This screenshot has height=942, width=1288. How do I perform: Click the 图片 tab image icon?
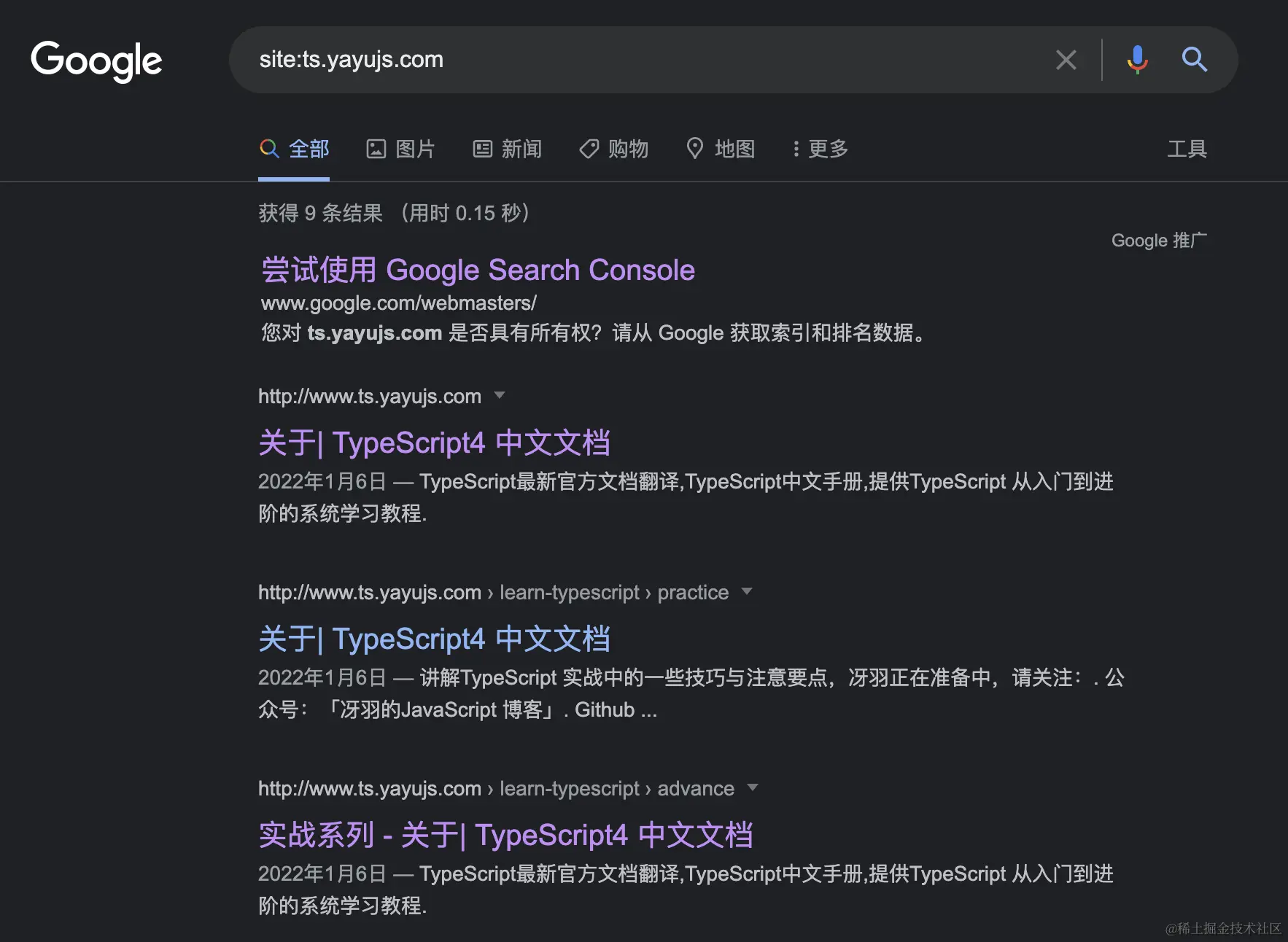click(x=376, y=149)
